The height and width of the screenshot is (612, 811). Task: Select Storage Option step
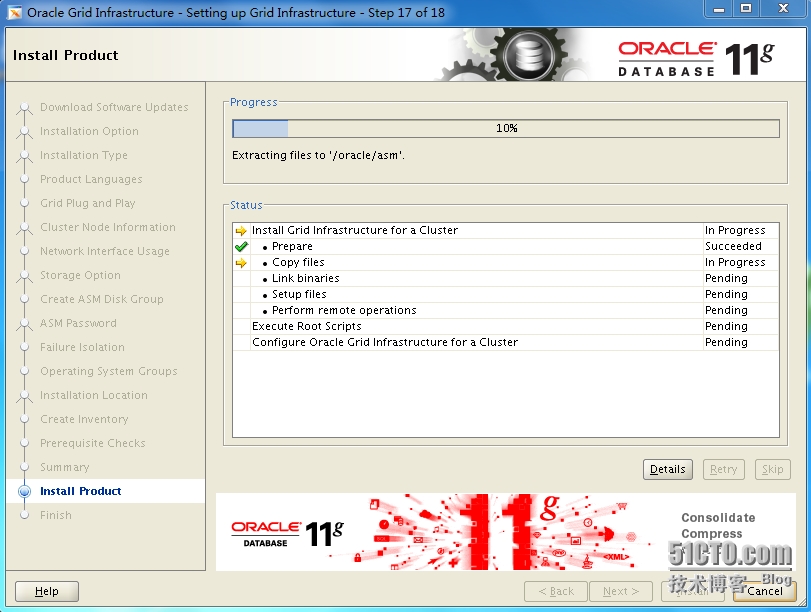pos(80,275)
